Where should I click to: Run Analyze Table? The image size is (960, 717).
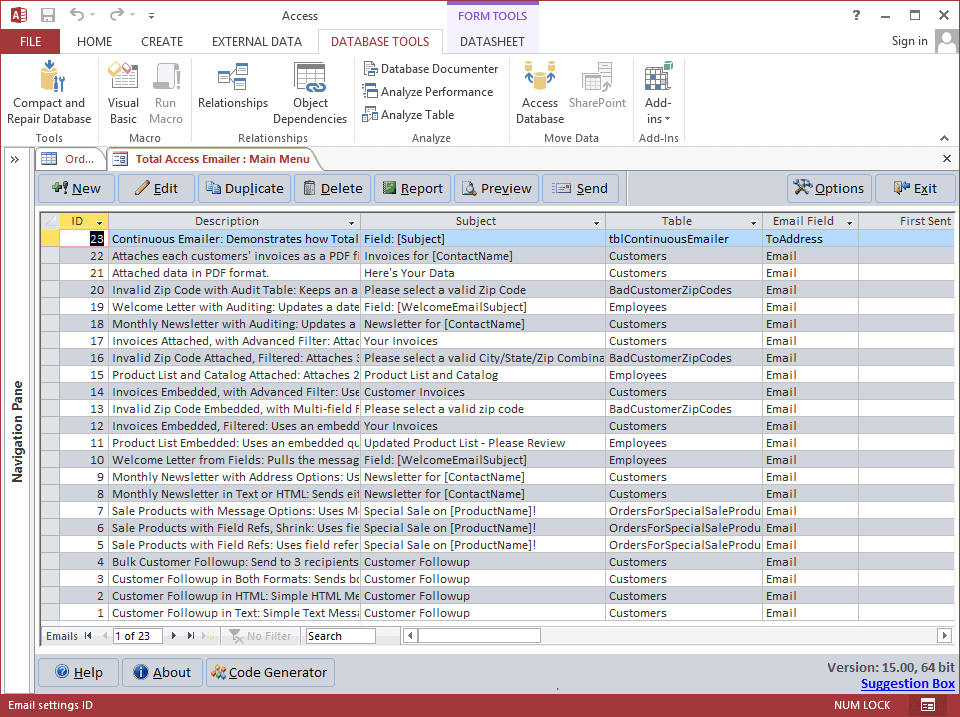pyautogui.click(x=408, y=115)
